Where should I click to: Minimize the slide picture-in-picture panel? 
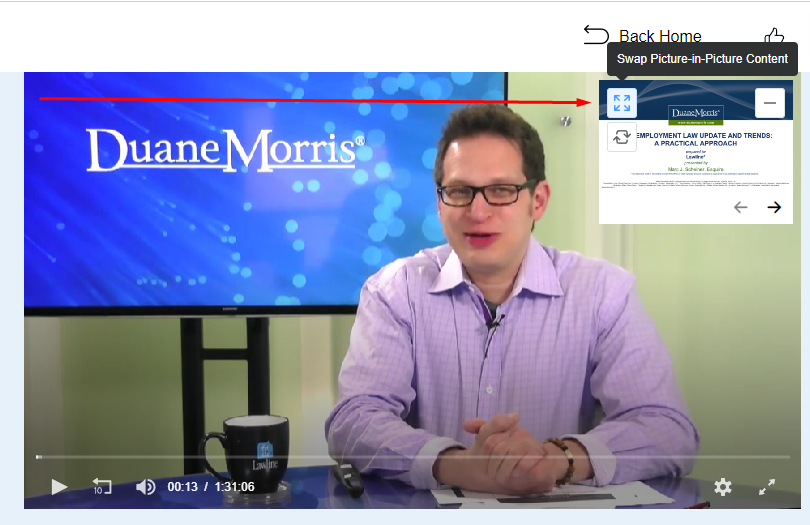pyautogui.click(x=770, y=103)
